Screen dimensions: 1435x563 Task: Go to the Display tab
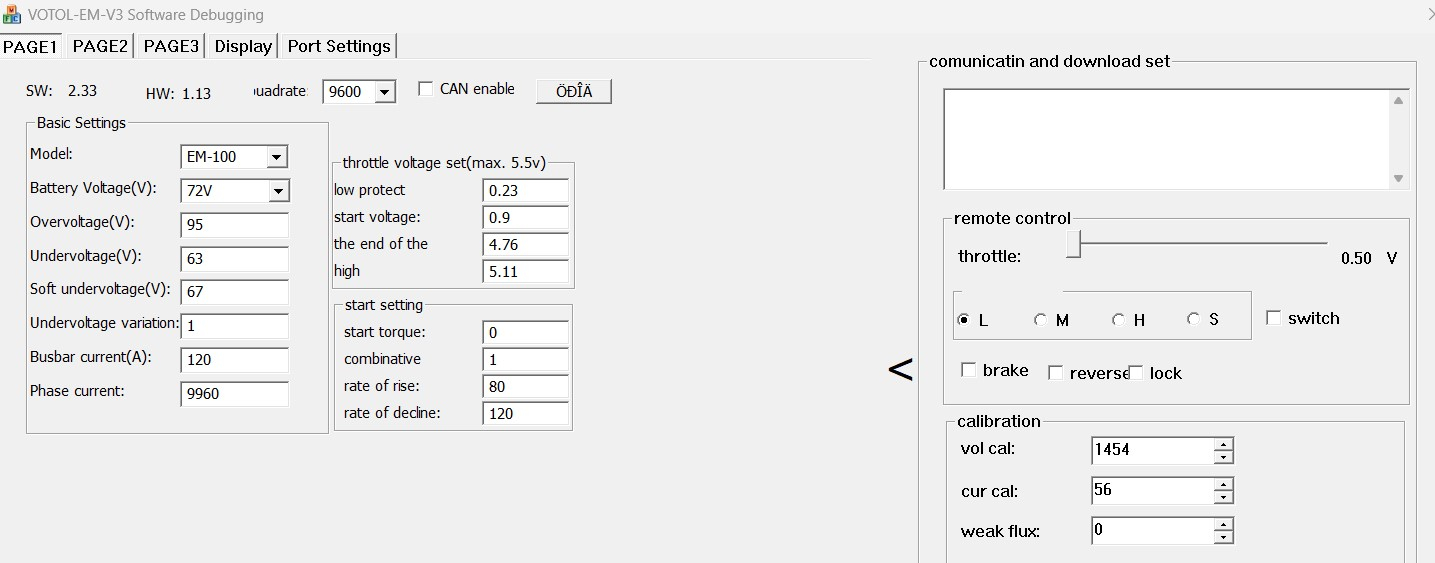pyautogui.click(x=243, y=46)
